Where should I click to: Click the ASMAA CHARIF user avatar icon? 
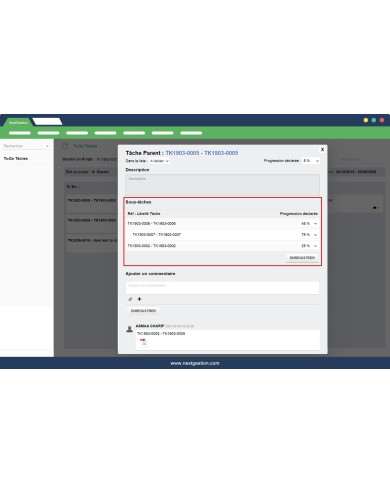(x=130, y=329)
